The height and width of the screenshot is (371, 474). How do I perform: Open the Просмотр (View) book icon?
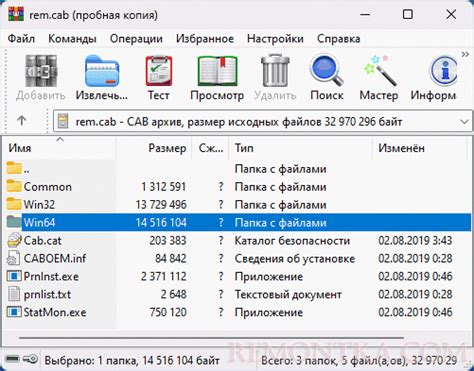pyautogui.click(x=217, y=71)
